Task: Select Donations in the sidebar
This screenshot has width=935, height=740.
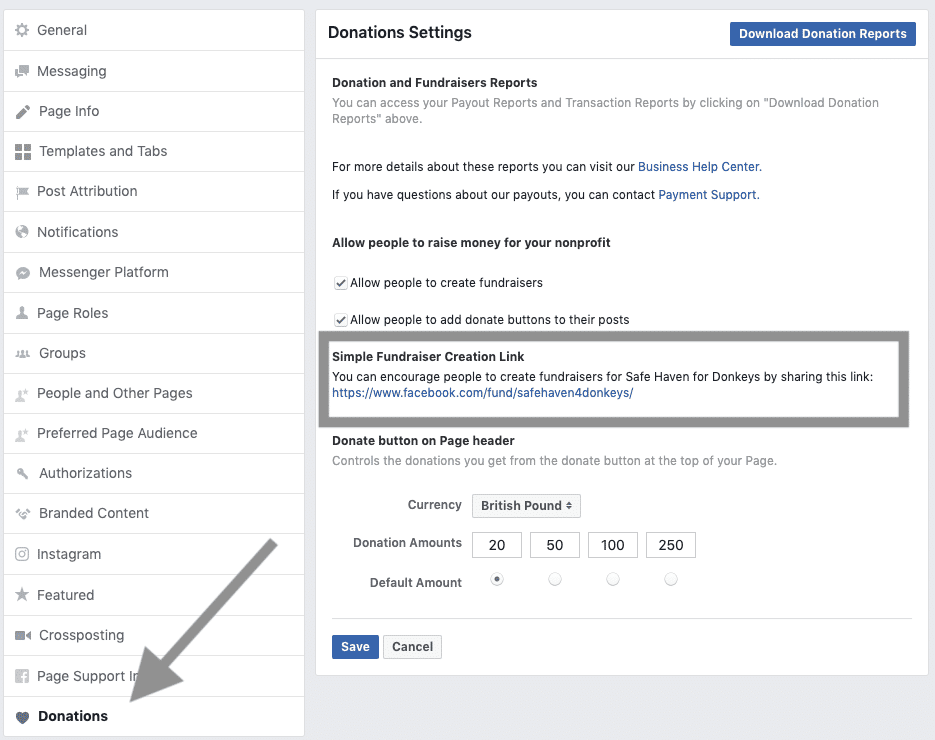Action: pos(154,716)
